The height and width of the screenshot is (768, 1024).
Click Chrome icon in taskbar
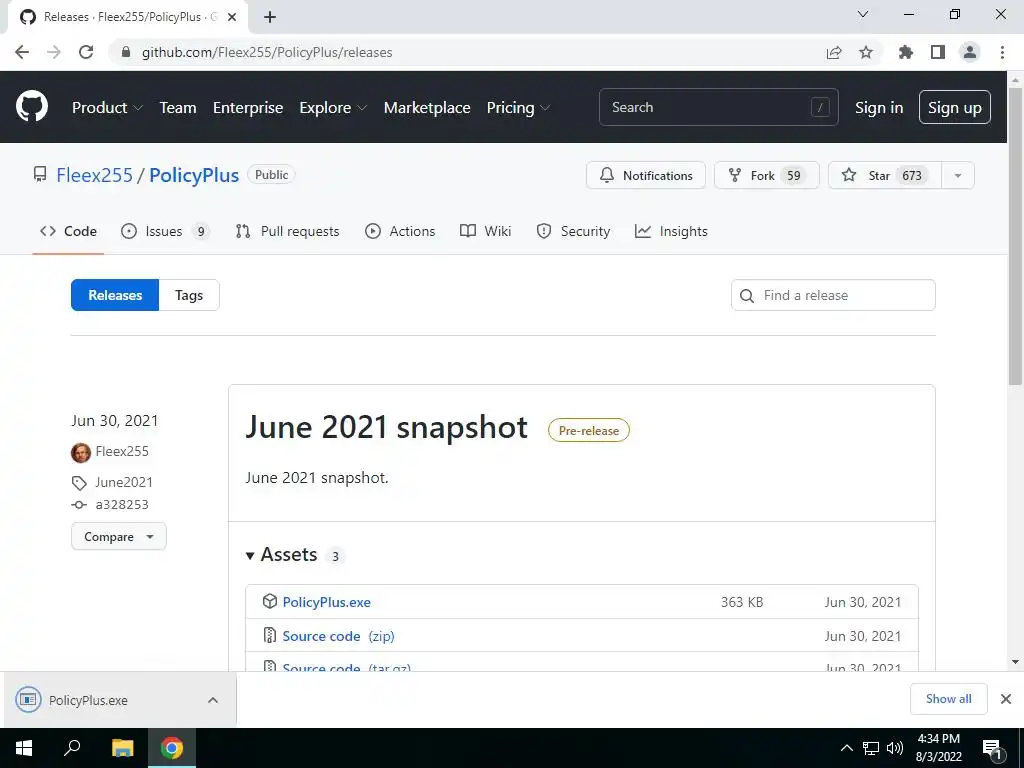tap(172, 748)
